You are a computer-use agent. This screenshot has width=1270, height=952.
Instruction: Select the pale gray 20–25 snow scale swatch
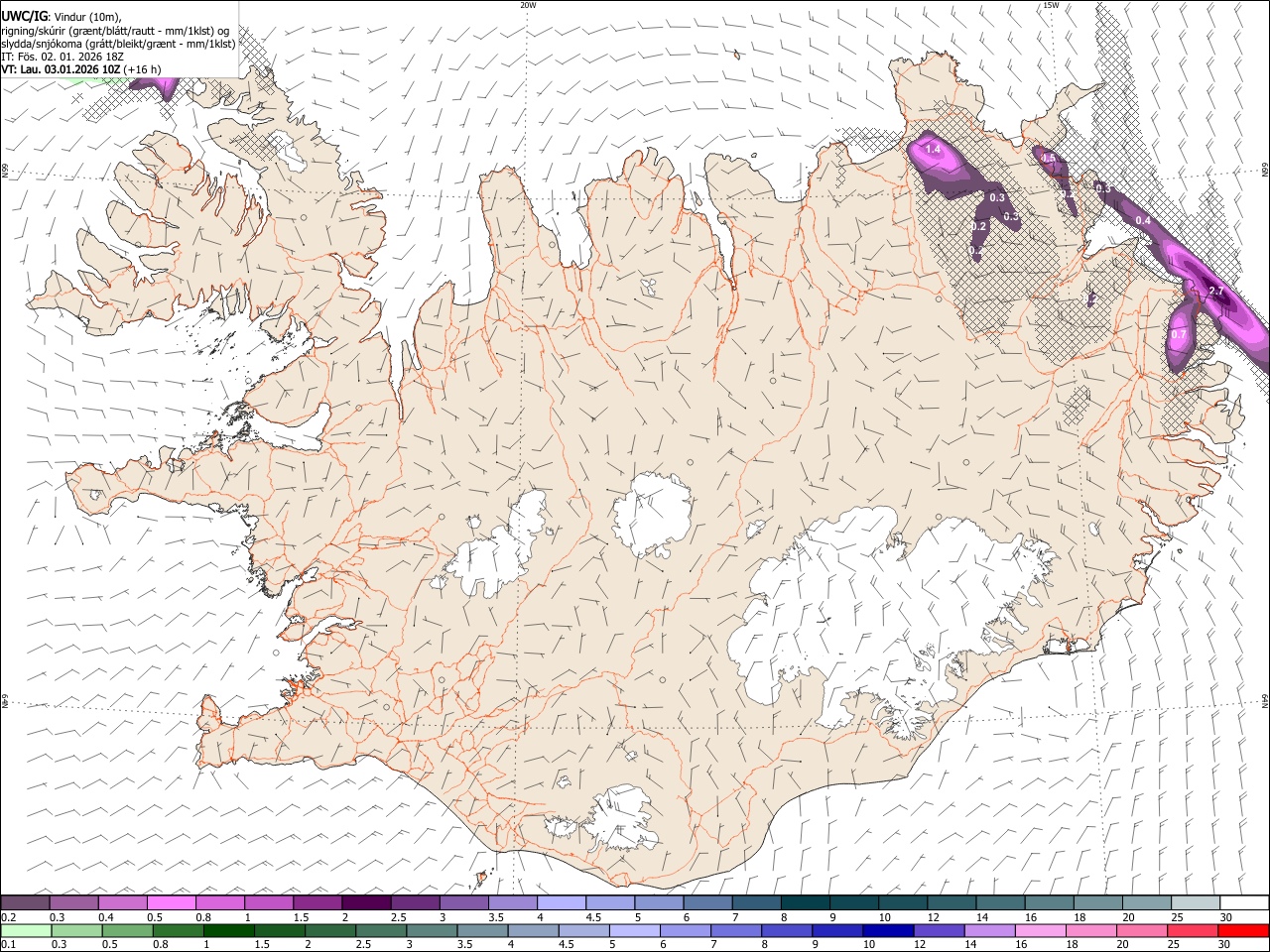[1145, 902]
